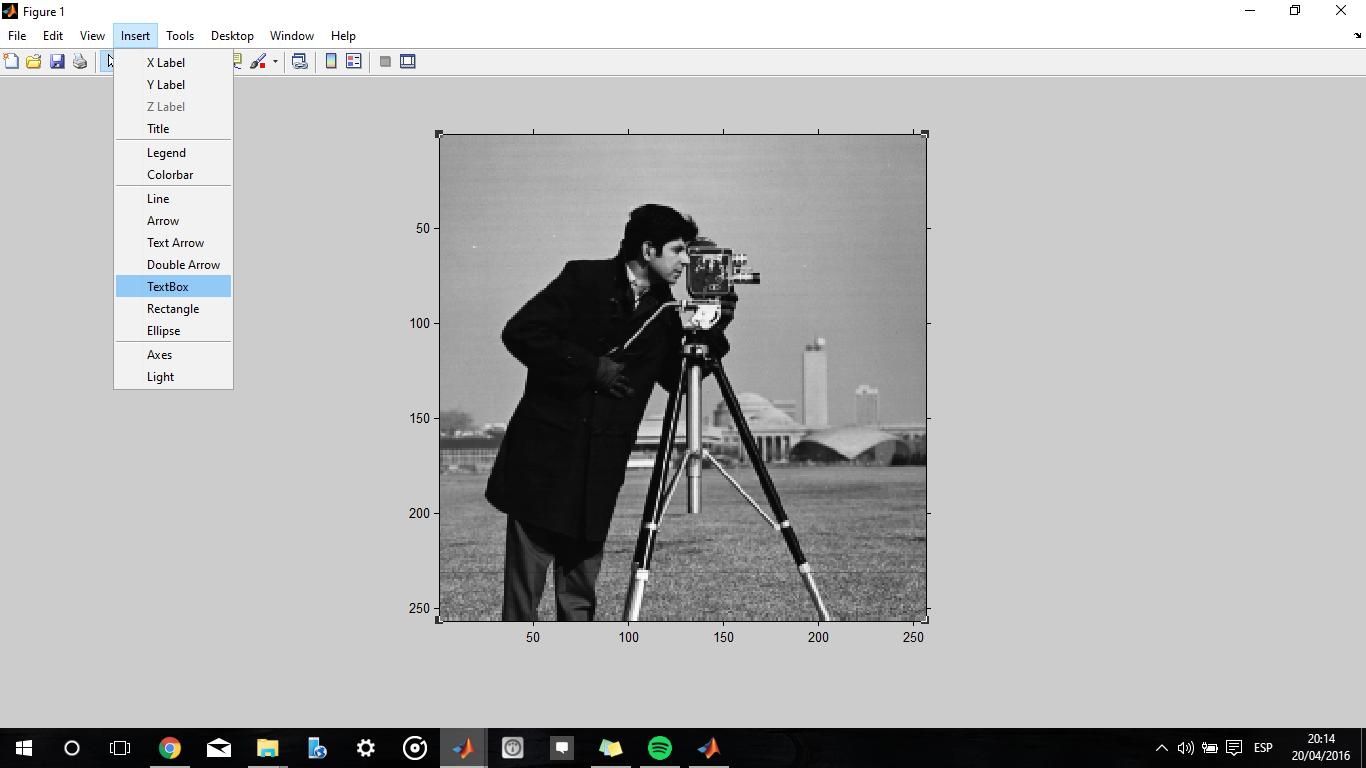Screen dimensions: 1366x768
Task: Choose Rectangle from the Insert menu
Action: click(x=173, y=309)
